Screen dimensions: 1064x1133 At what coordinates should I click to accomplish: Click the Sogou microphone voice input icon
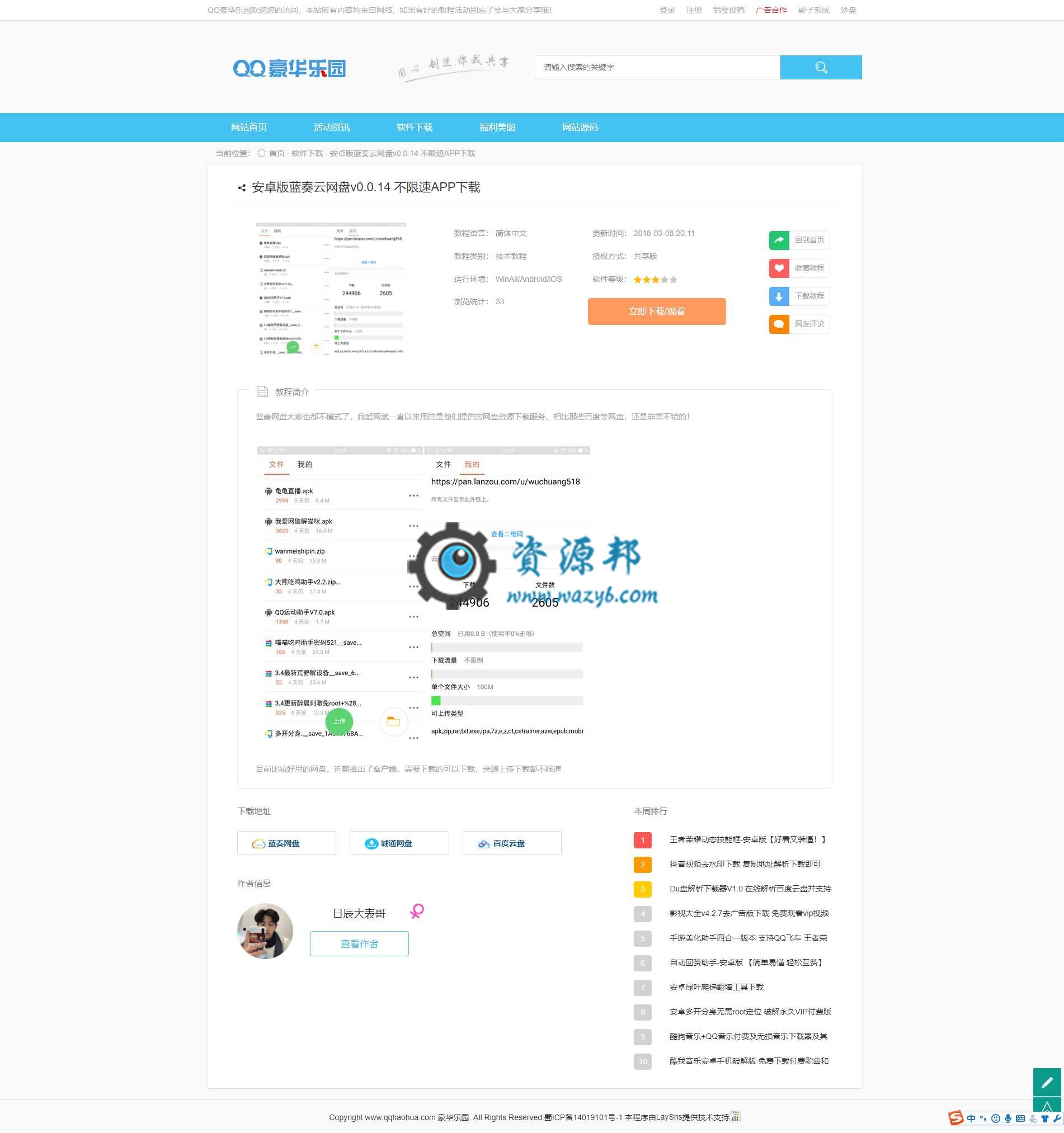(x=1008, y=1119)
